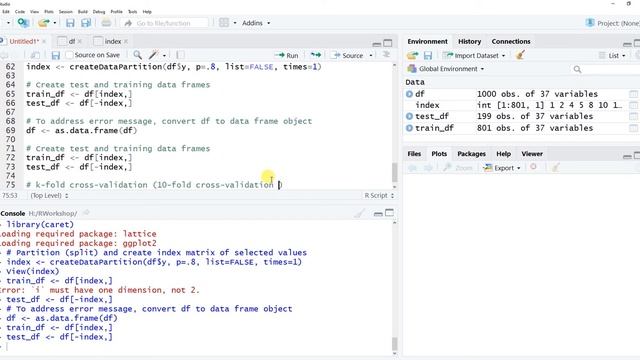Image resolution: width=640 pixels, height=360 pixels.
Task: Open Addins dropdown
Action: tap(256, 23)
